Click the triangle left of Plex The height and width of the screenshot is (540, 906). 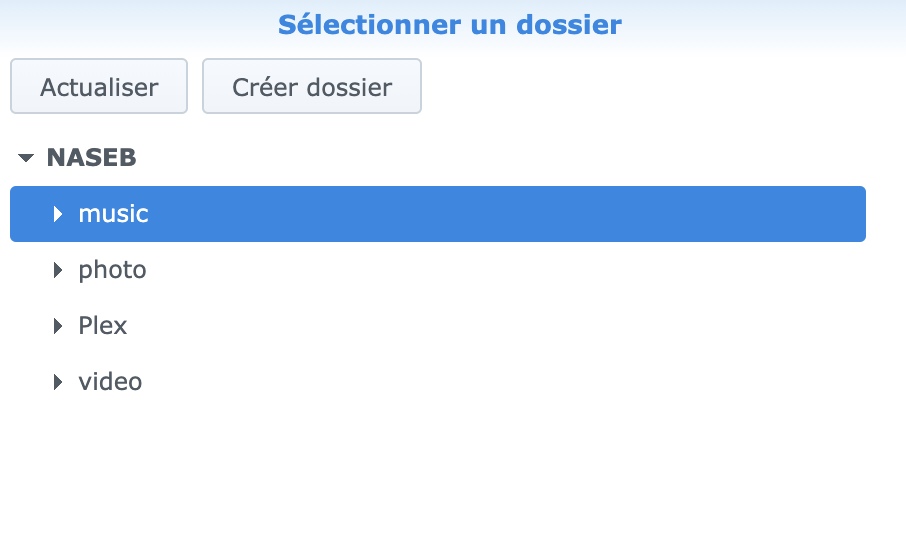pos(58,326)
